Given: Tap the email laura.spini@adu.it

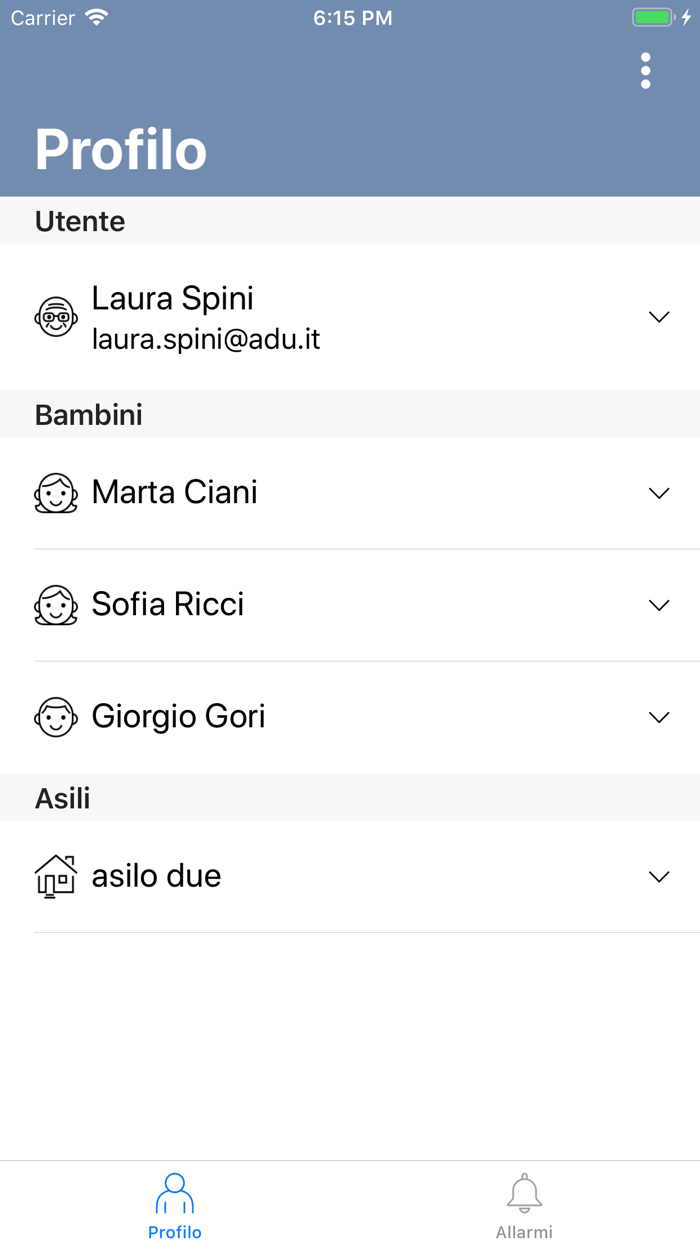Looking at the screenshot, I should [206, 339].
